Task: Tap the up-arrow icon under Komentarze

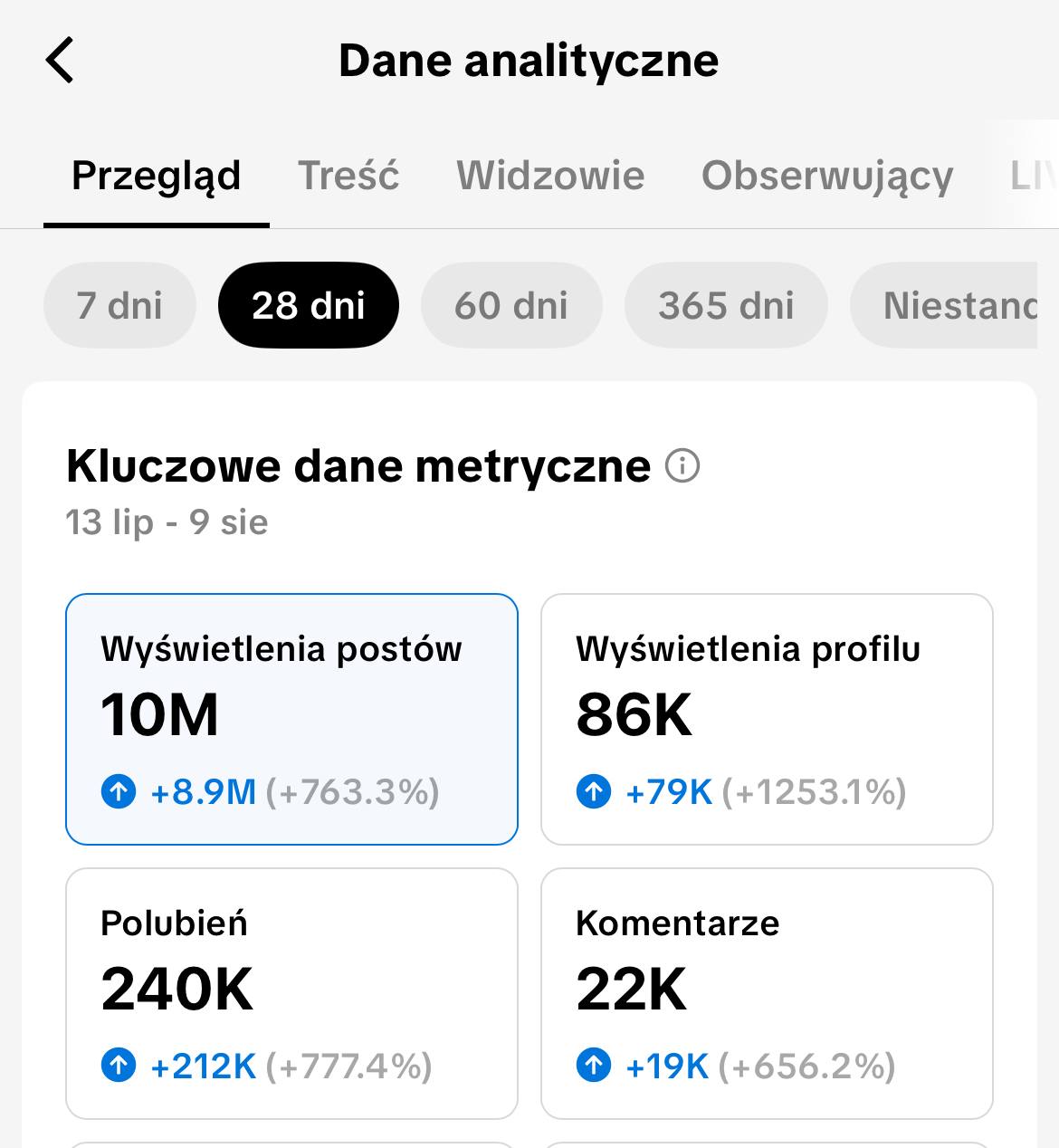Action: [x=594, y=1066]
